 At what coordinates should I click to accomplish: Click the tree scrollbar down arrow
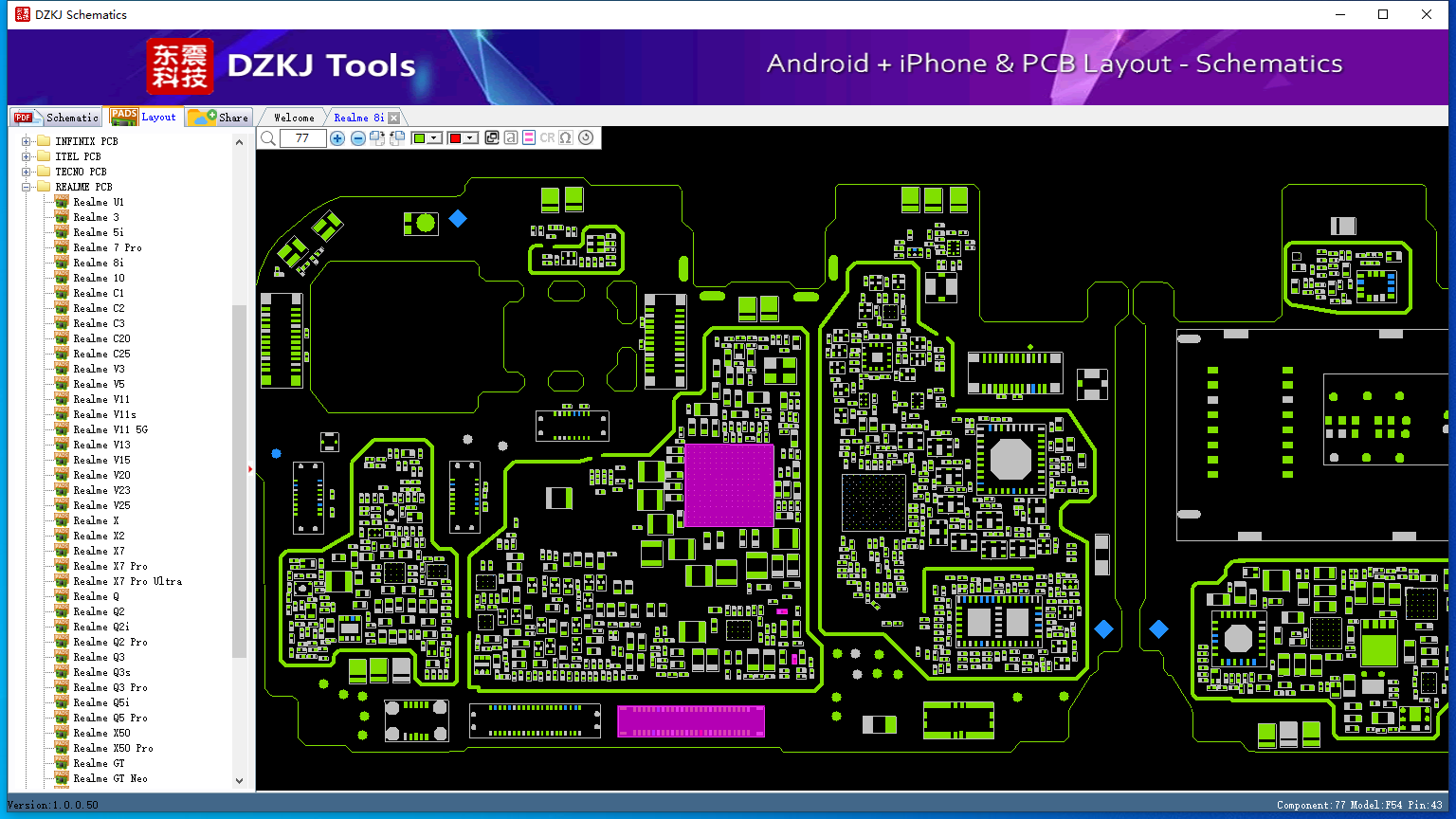239,781
